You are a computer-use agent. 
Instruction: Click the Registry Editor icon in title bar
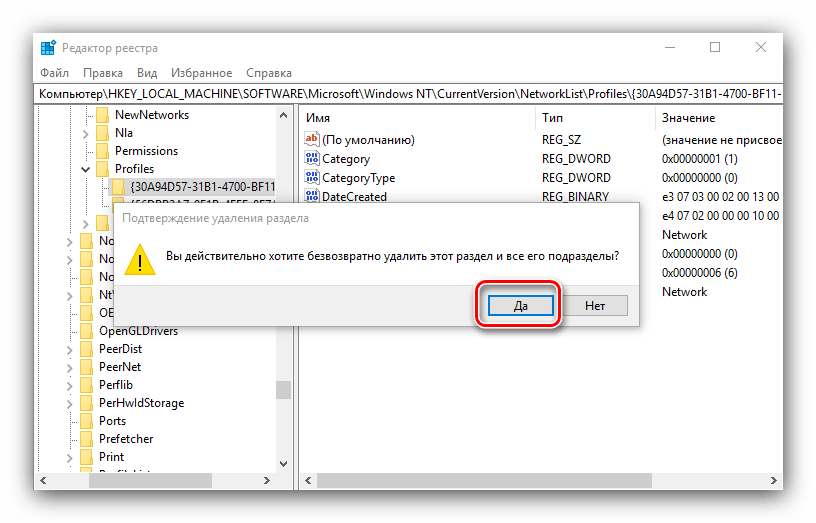[x=48, y=48]
